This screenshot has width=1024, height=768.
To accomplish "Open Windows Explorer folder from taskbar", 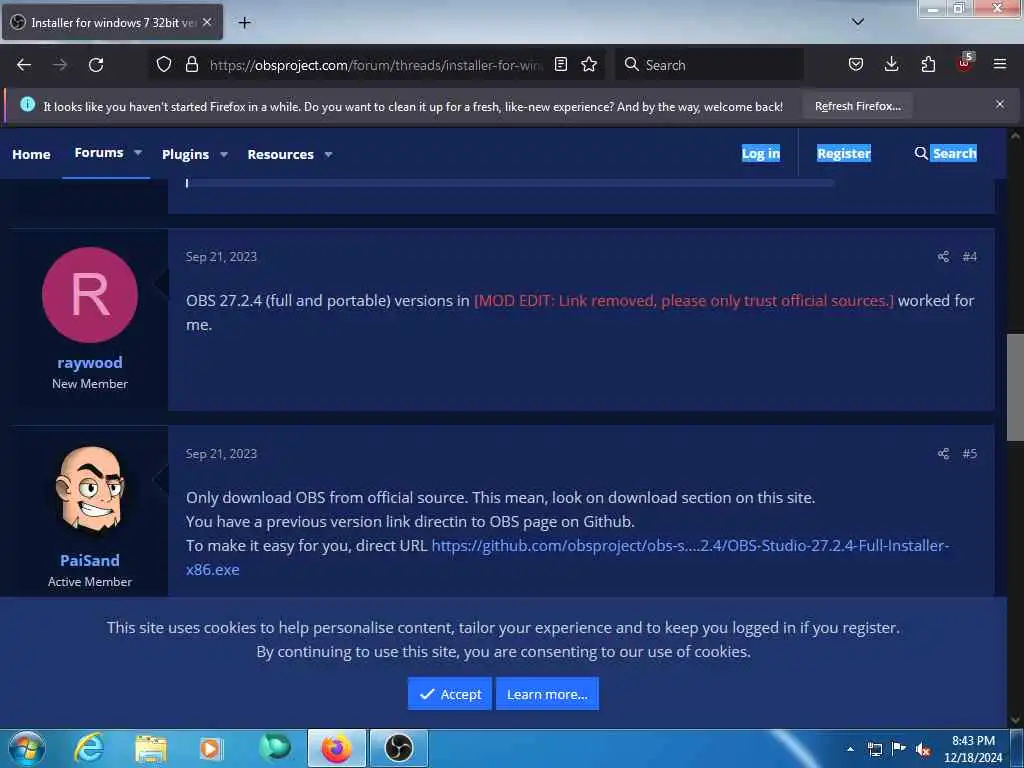I will pyautogui.click(x=151, y=748).
